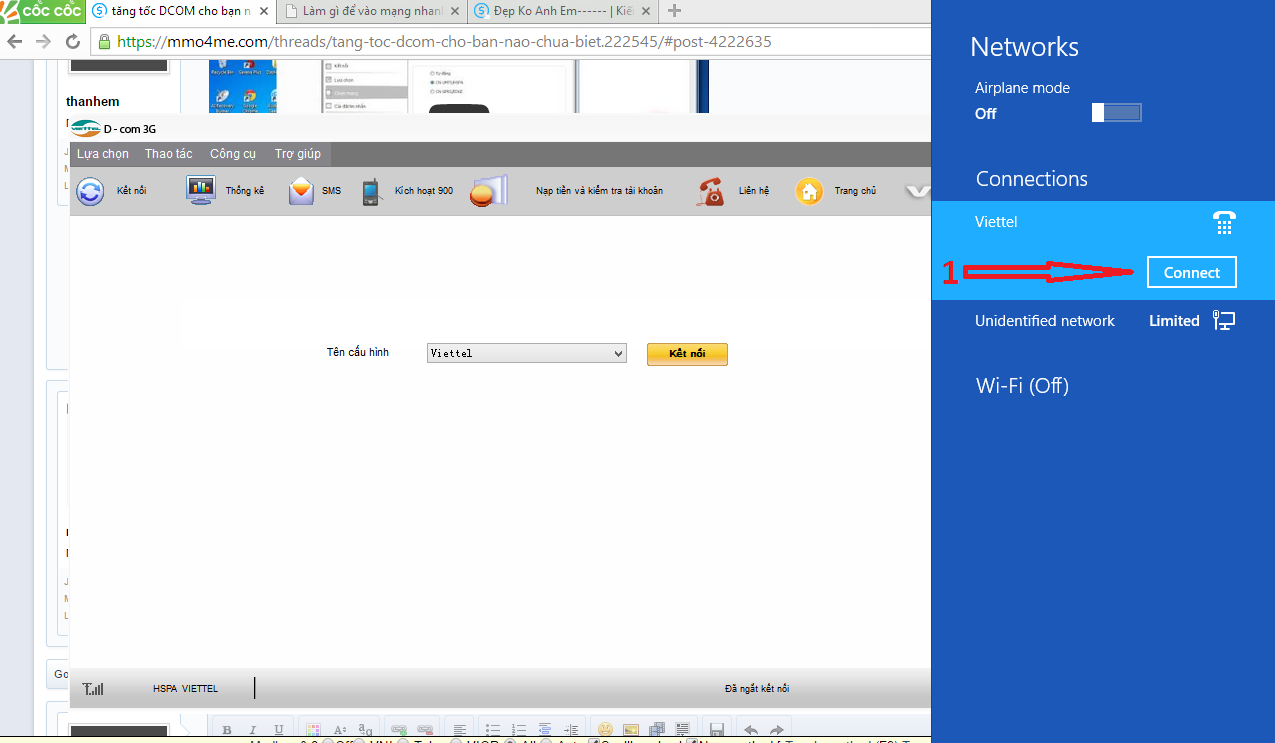Click the save draft floppy icon
This screenshot has height=743, width=1275.
[716, 730]
